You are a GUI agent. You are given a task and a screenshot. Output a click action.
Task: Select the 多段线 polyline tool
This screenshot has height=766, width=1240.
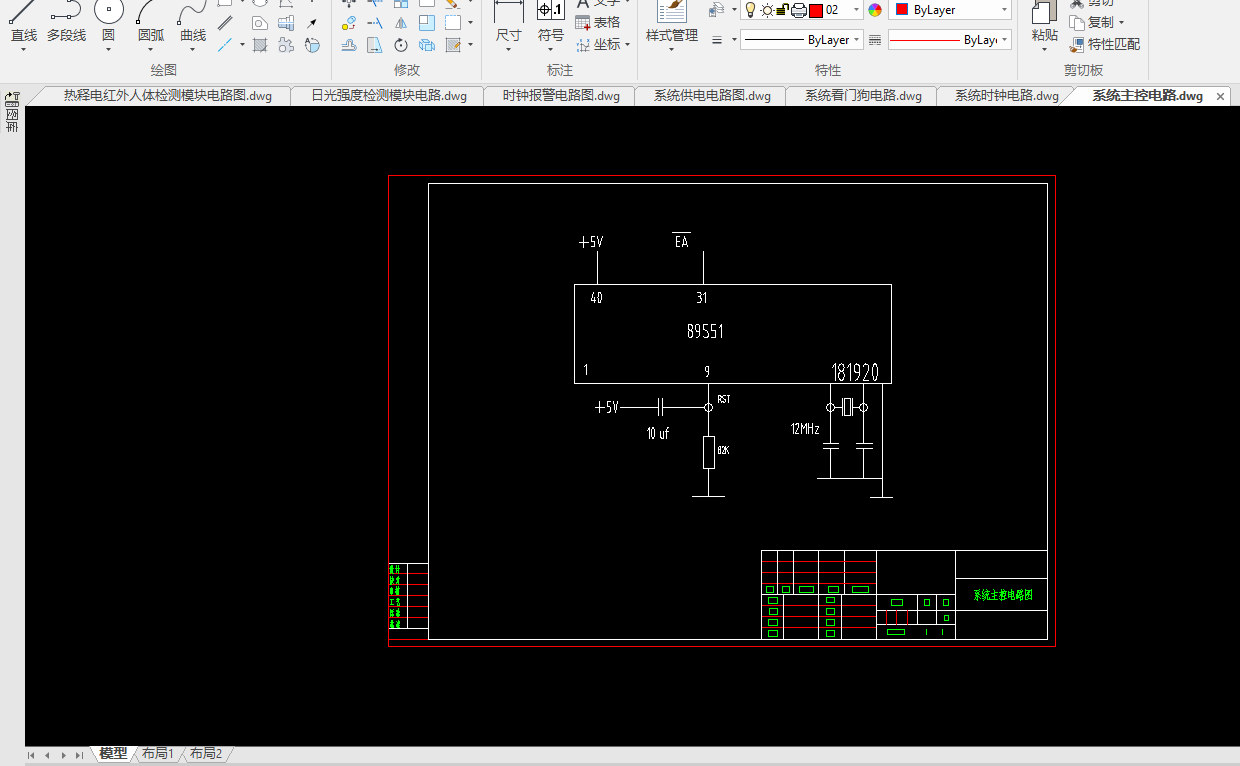point(66,20)
